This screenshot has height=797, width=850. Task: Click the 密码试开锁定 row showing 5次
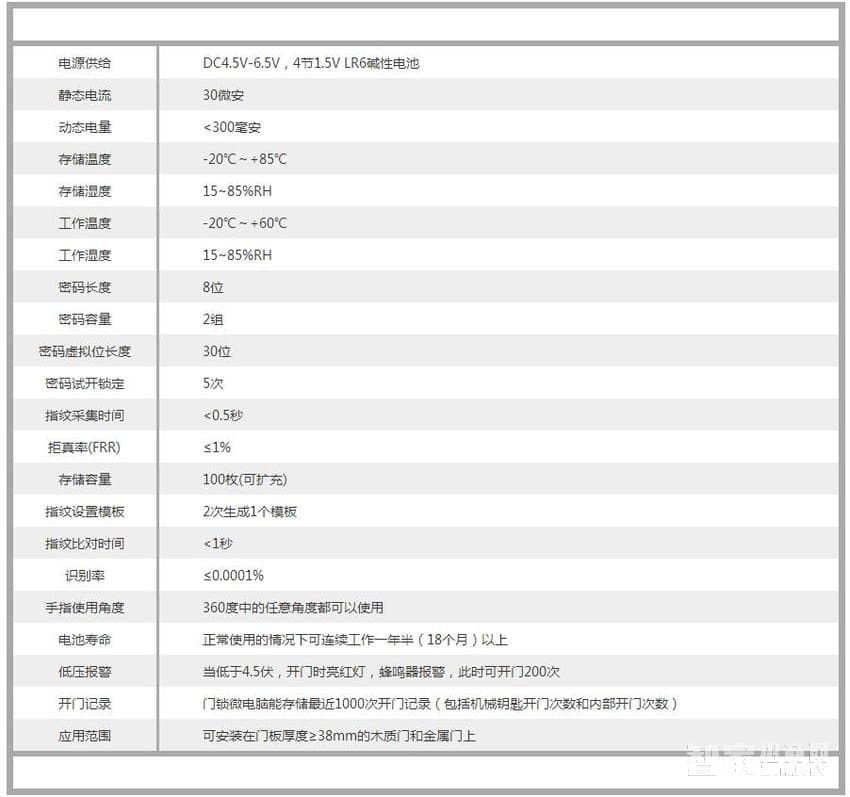tap(85, 383)
